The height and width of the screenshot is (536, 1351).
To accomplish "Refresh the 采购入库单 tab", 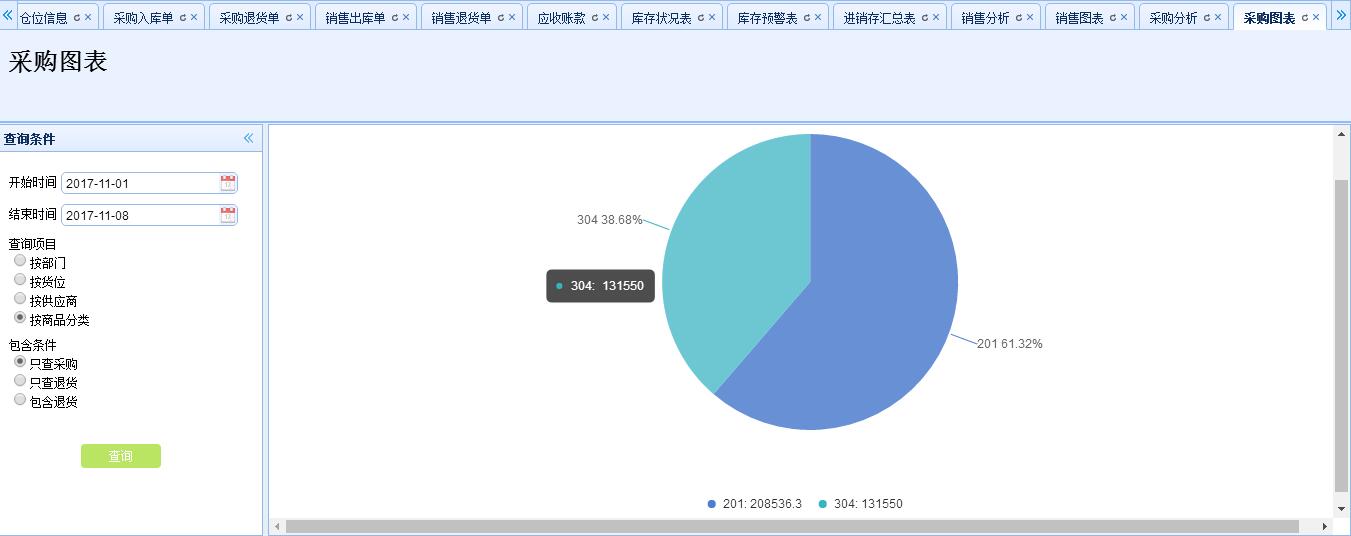I will coord(182,18).
